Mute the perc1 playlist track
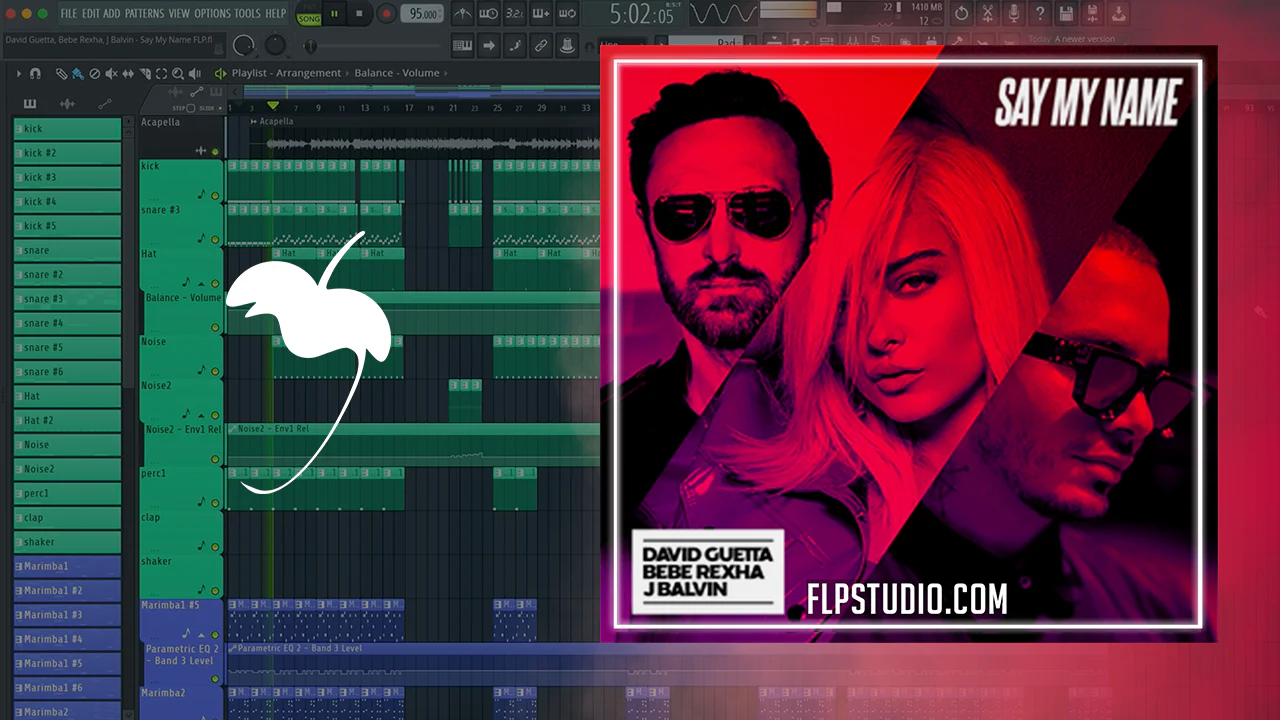The width and height of the screenshot is (1280, 720). 215,503
